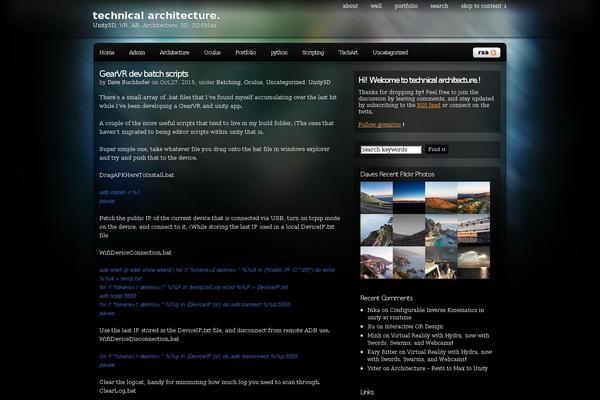The image size is (600, 400).
Task: Click the portfolio link in top bar
Action: [406, 6]
